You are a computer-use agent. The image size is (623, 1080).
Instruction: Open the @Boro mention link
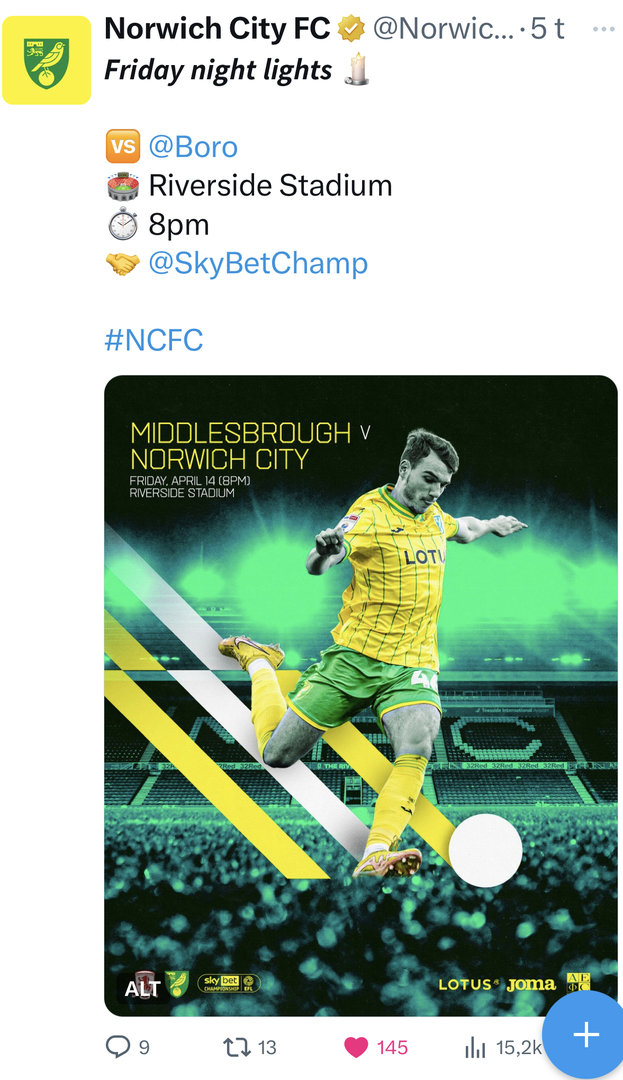(x=193, y=147)
